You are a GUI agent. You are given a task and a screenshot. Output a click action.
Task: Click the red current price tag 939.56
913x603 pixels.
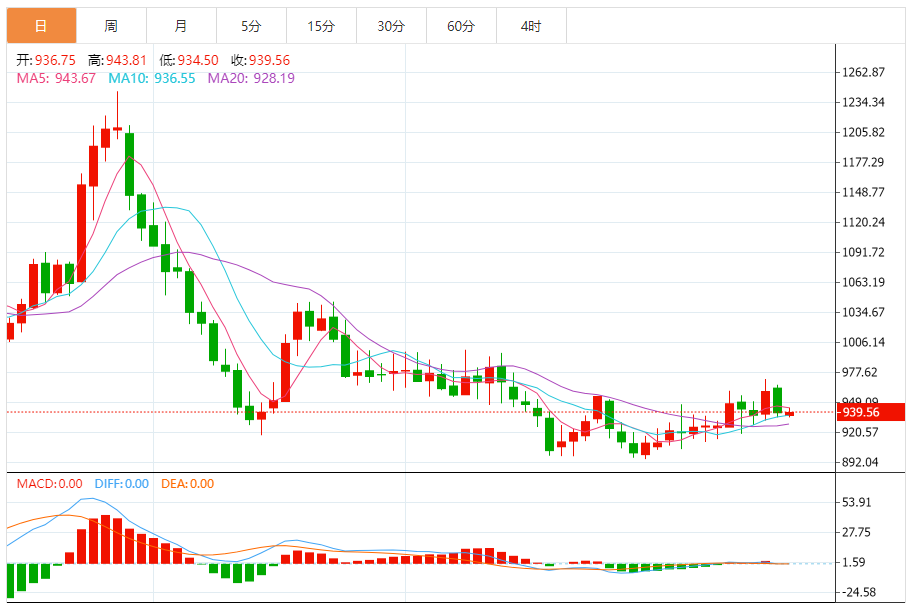coord(871,412)
